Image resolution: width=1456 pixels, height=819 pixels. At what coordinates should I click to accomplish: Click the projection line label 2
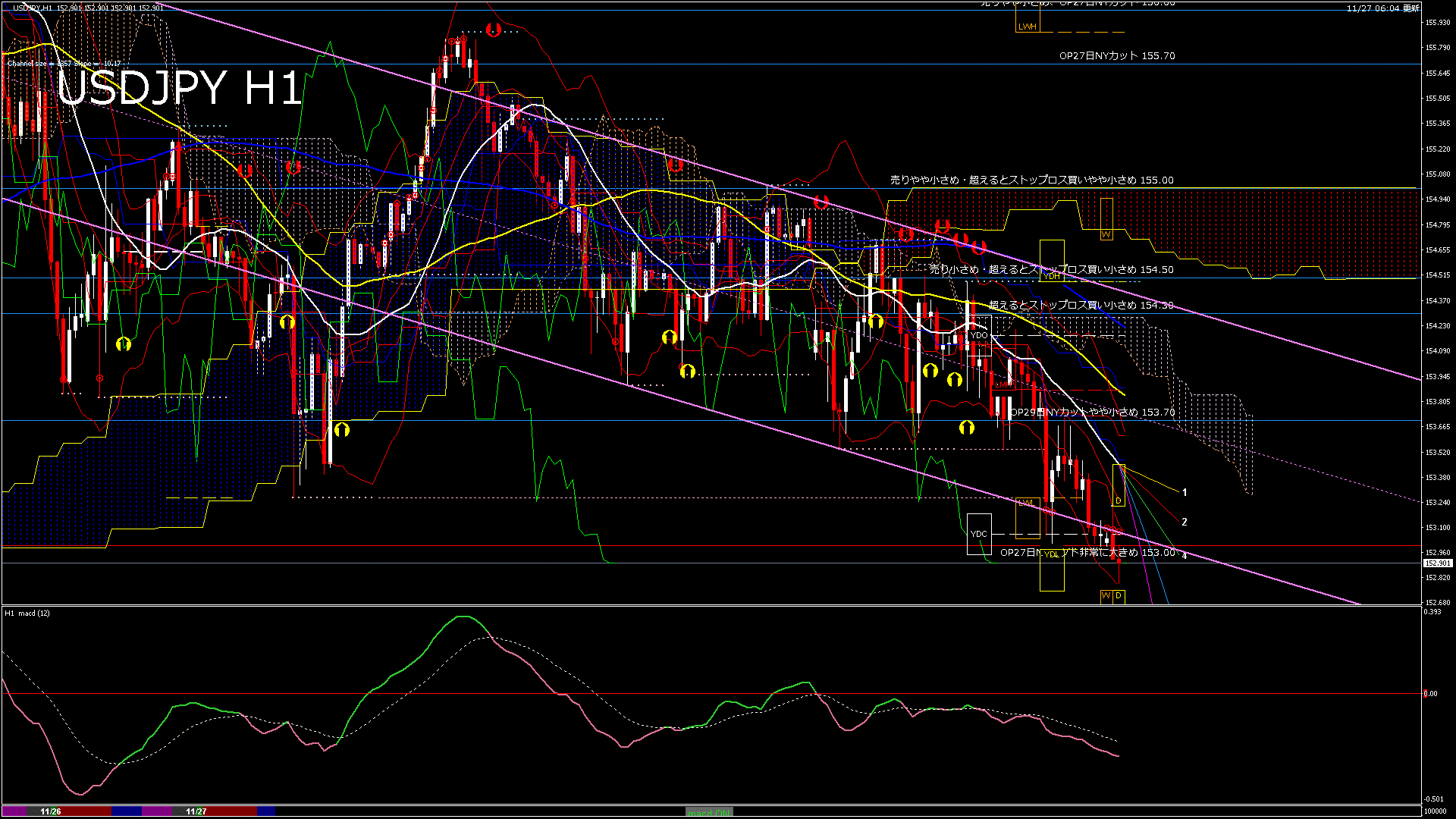1185,522
